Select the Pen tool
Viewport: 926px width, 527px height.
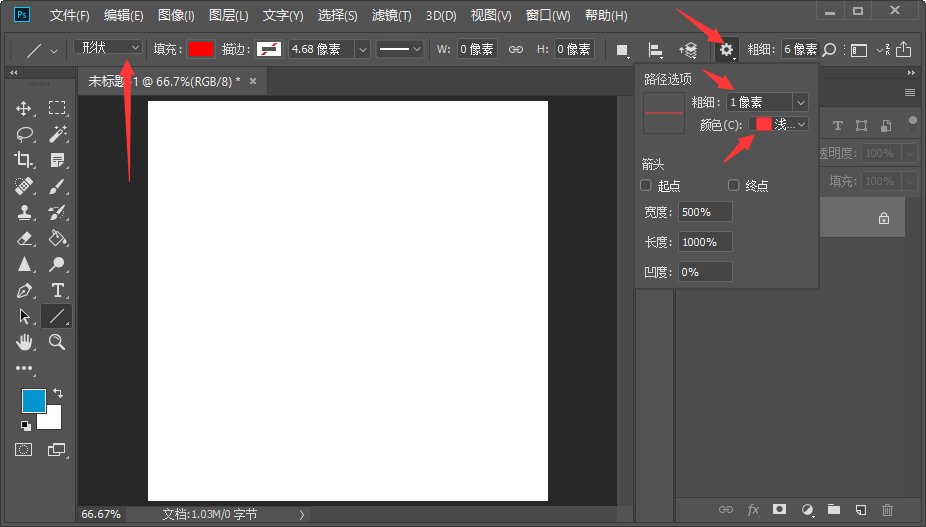click(24, 290)
